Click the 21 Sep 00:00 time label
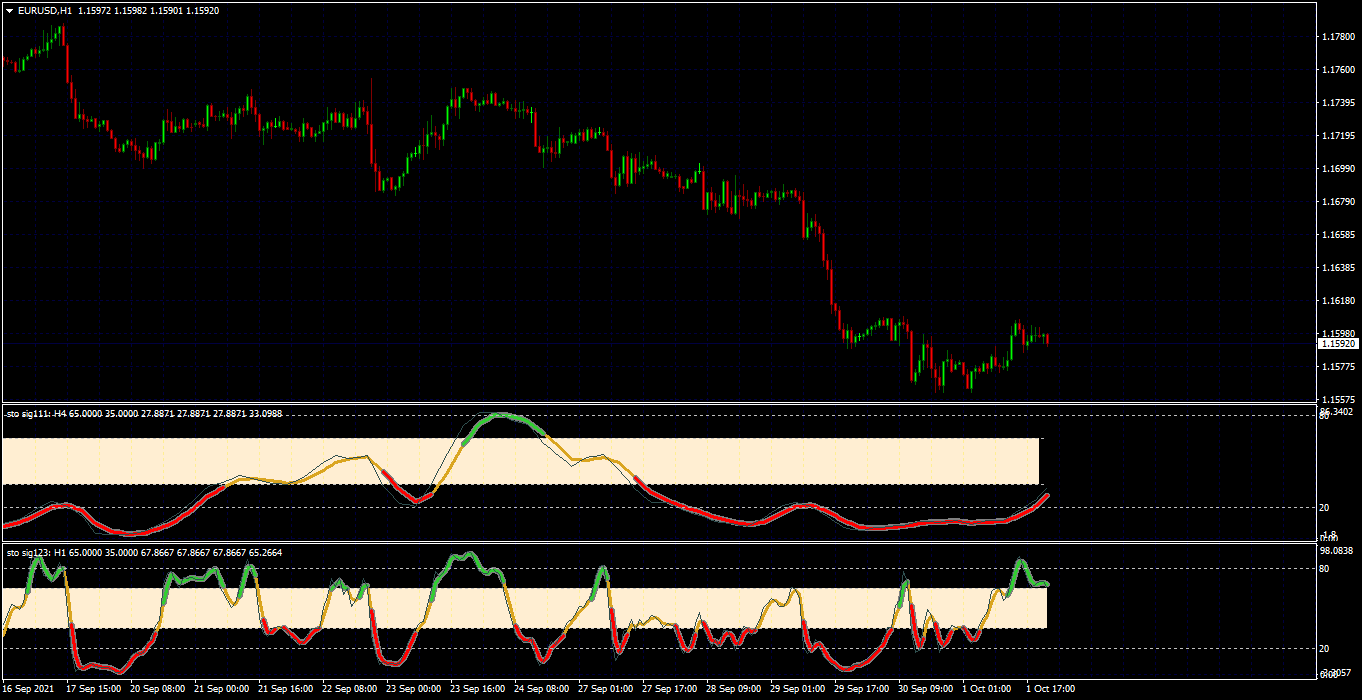 coord(222,689)
